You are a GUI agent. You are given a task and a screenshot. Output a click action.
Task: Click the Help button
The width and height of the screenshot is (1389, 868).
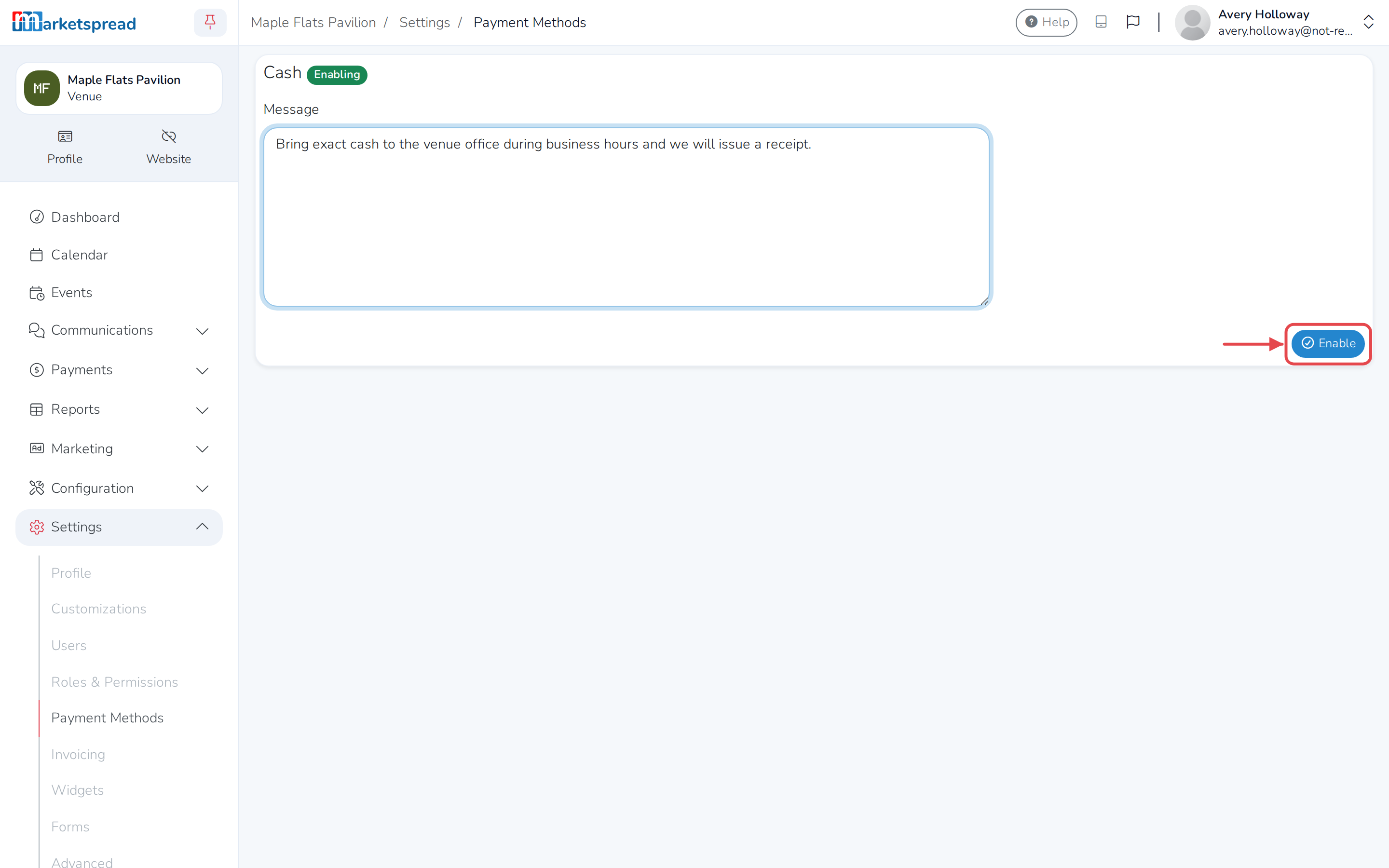pos(1047,22)
